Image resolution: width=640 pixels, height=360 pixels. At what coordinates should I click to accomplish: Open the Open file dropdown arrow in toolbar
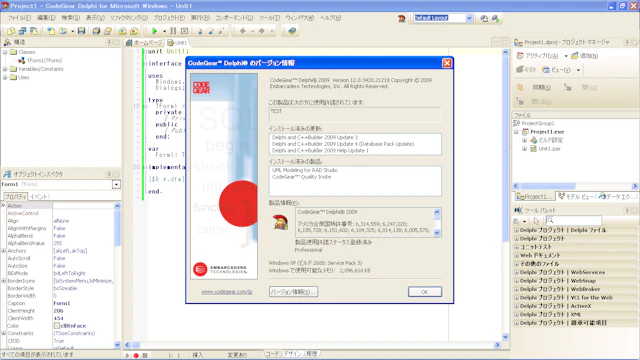(x=73, y=31)
